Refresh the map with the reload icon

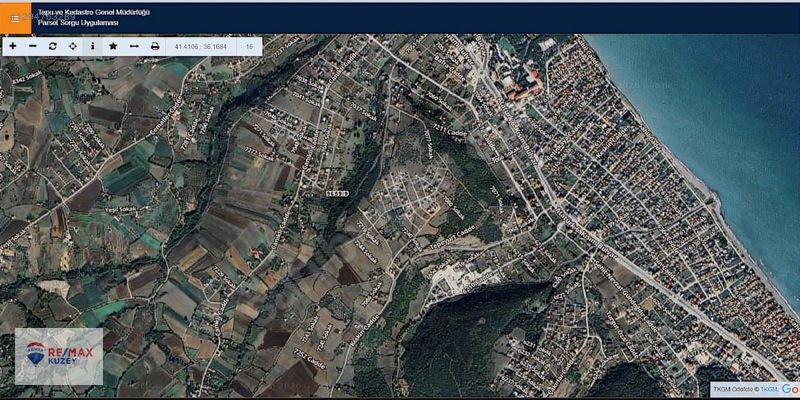53,46
